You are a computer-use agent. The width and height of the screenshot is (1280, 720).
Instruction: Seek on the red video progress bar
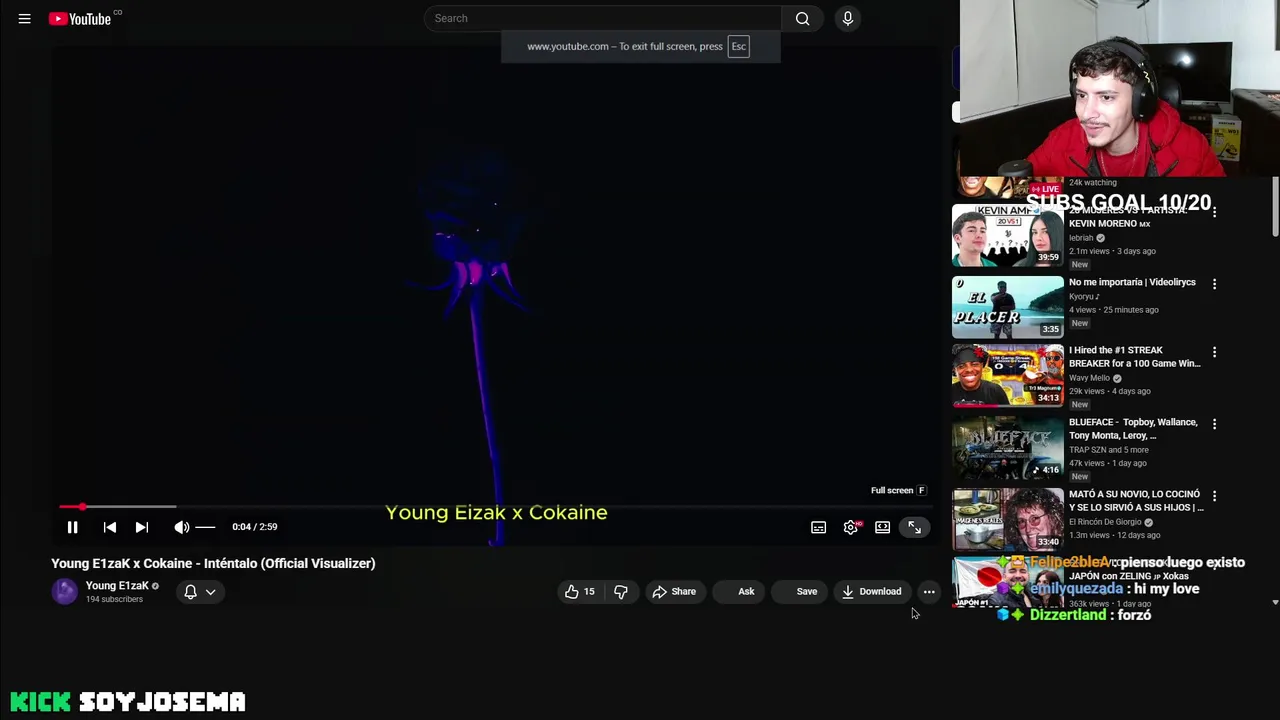pyautogui.click(x=494, y=507)
